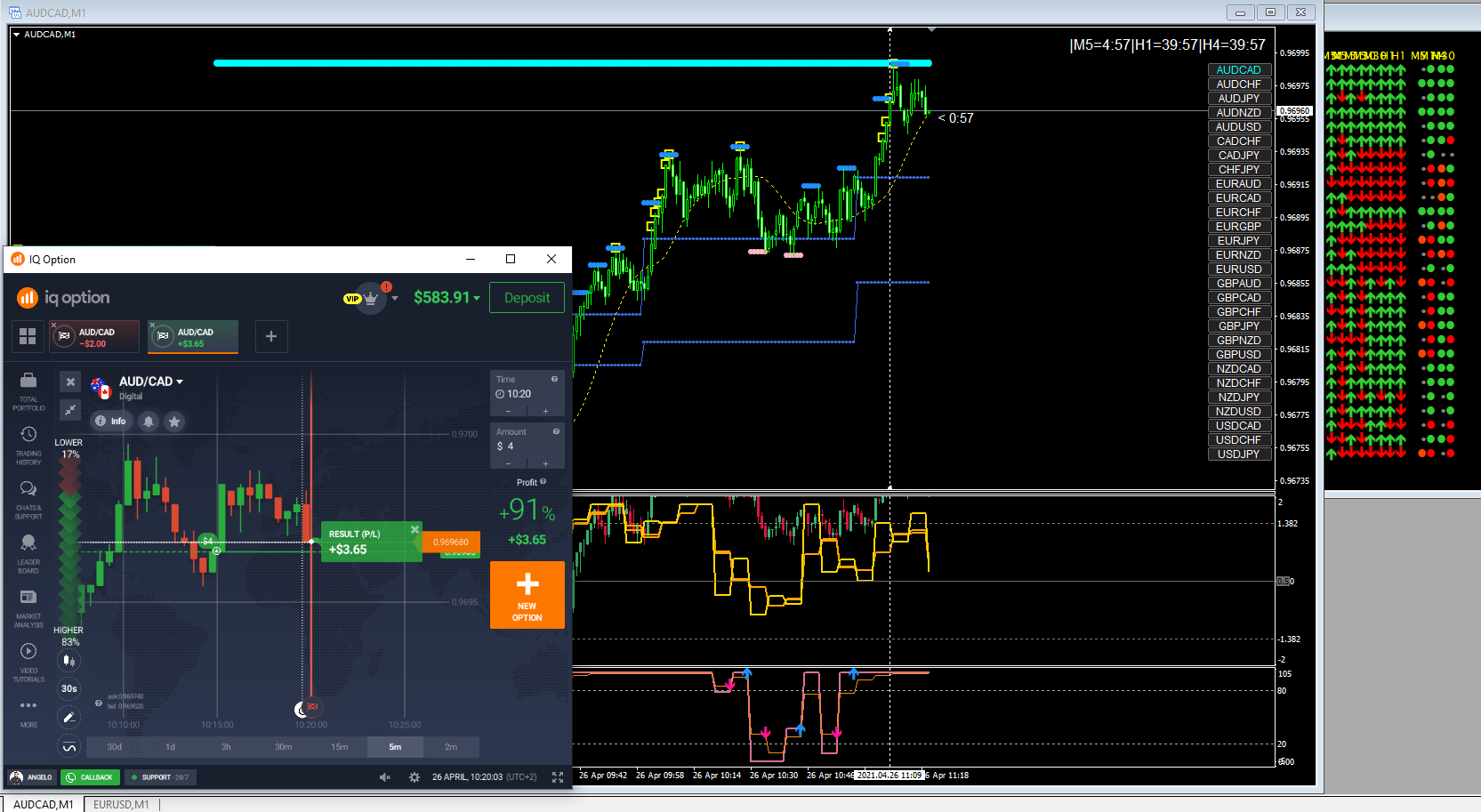Screen dimensions: 1481x812
Task: Click the Profit help question mark icon
Action: [543, 482]
